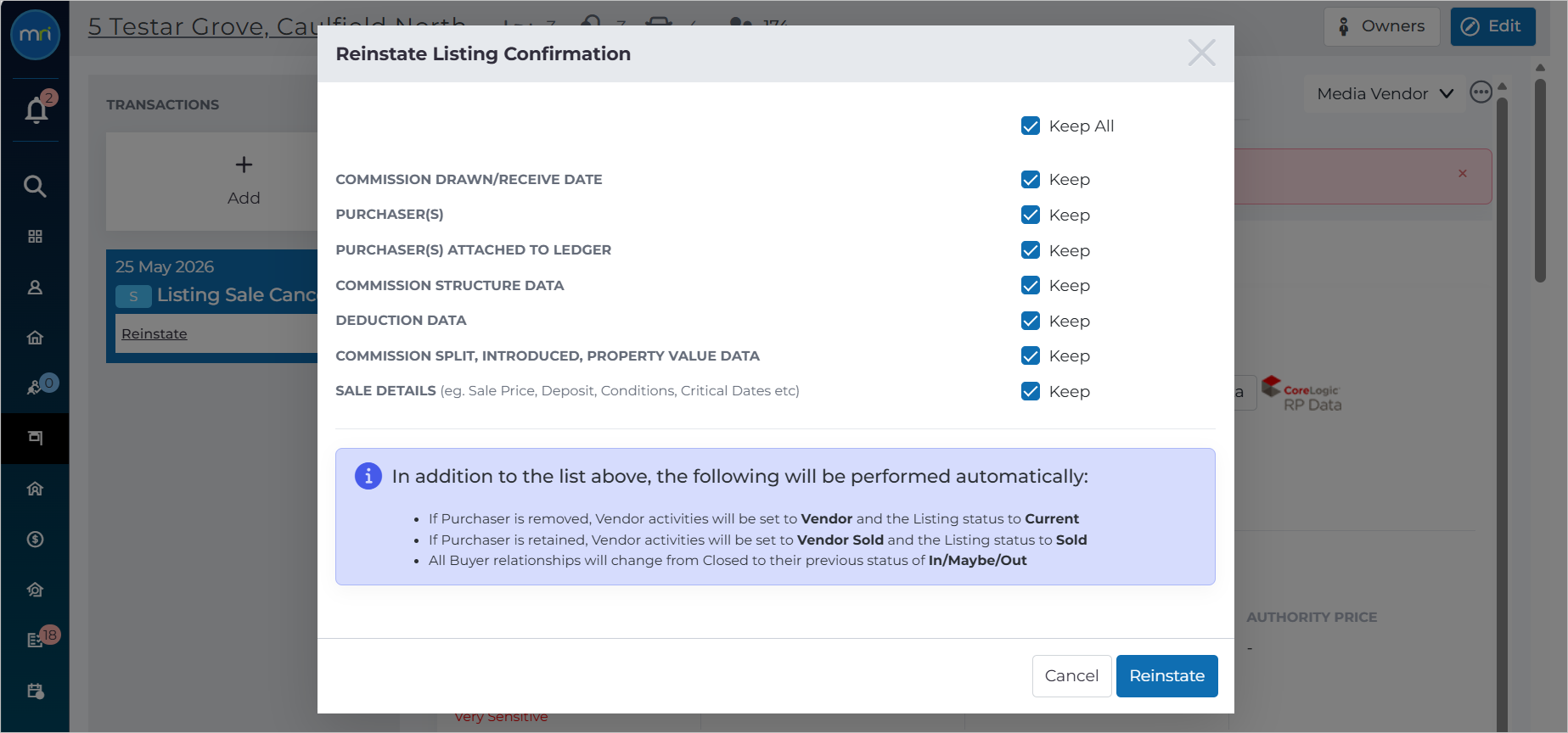Click the Cancel button
The height and width of the screenshot is (733, 1568).
coord(1071,676)
